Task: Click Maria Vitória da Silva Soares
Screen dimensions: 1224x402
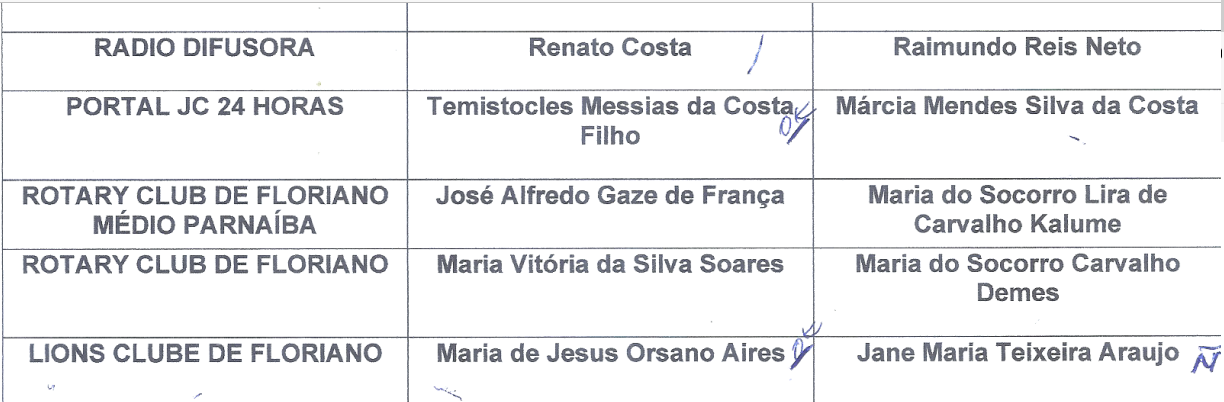Action: 610,265
